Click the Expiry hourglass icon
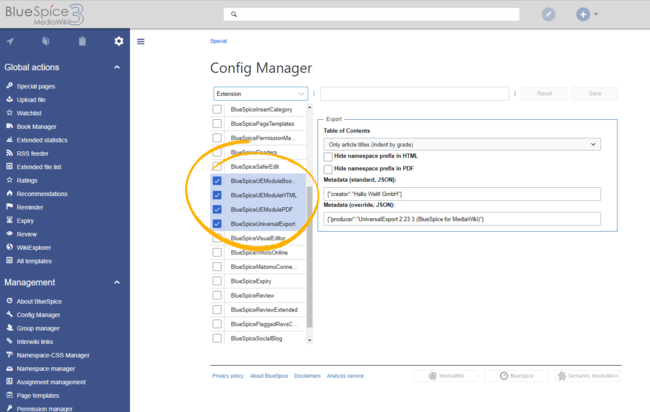 point(10,220)
